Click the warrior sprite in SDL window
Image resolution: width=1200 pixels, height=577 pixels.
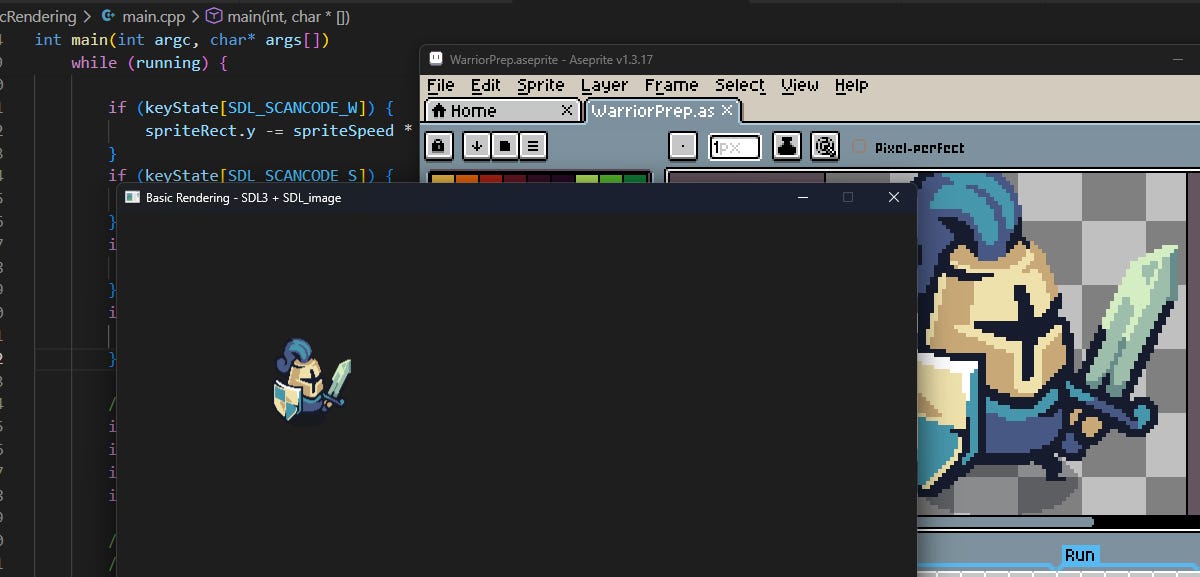point(311,381)
